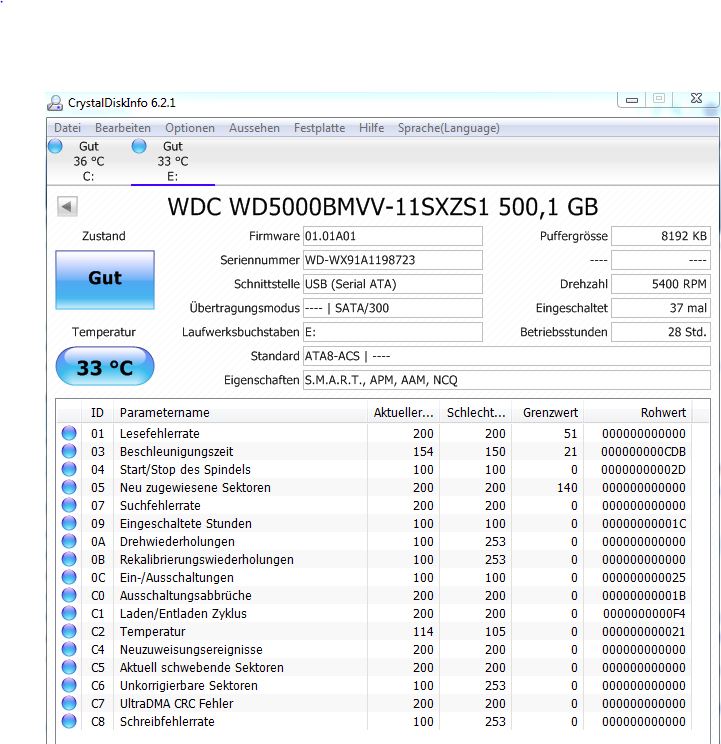This screenshot has width=721, height=744.
Task: Close the CrystalDiskInfo window
Action: coord(696,98)
